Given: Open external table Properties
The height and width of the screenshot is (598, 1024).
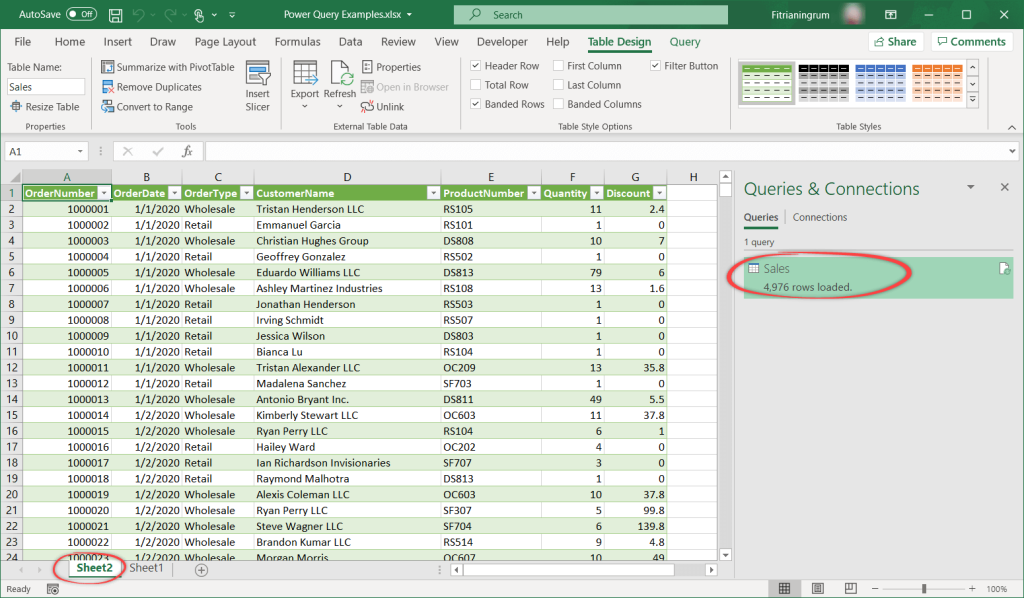Looking at the screenshot, I should coord(391,67).
